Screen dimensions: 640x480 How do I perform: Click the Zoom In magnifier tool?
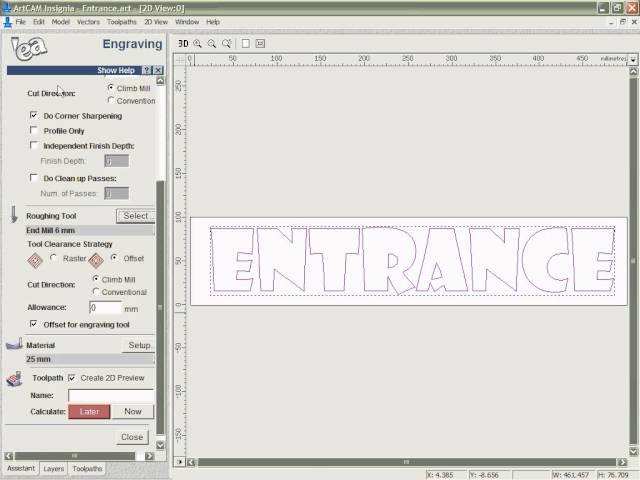click(x=198, y=43)
